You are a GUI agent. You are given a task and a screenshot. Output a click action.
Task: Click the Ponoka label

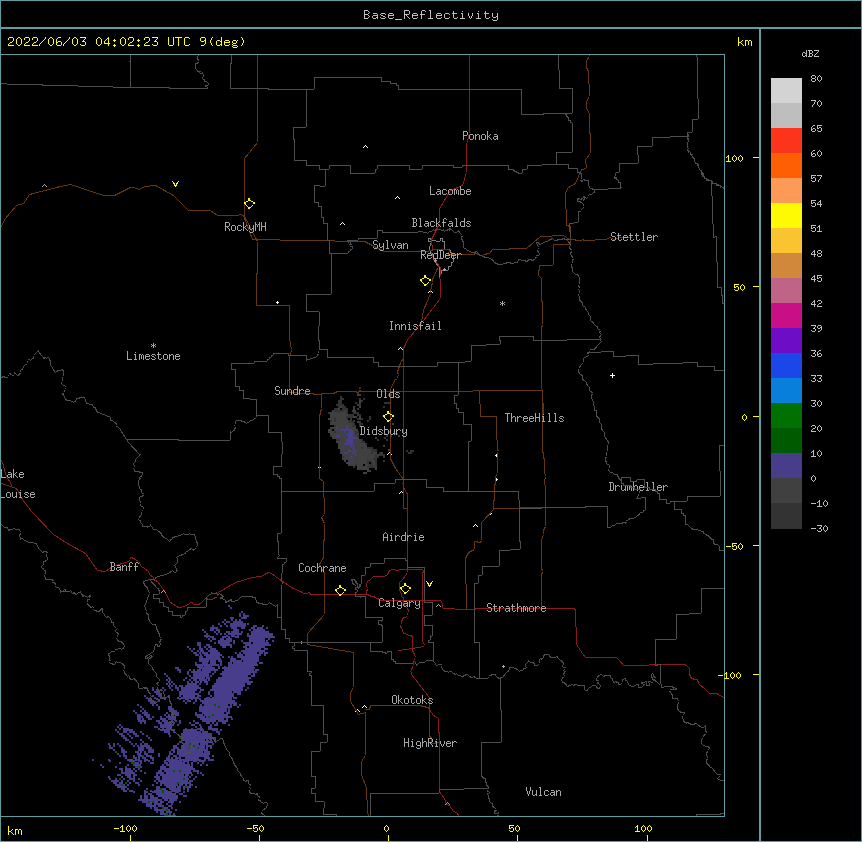tap(480, 136)
